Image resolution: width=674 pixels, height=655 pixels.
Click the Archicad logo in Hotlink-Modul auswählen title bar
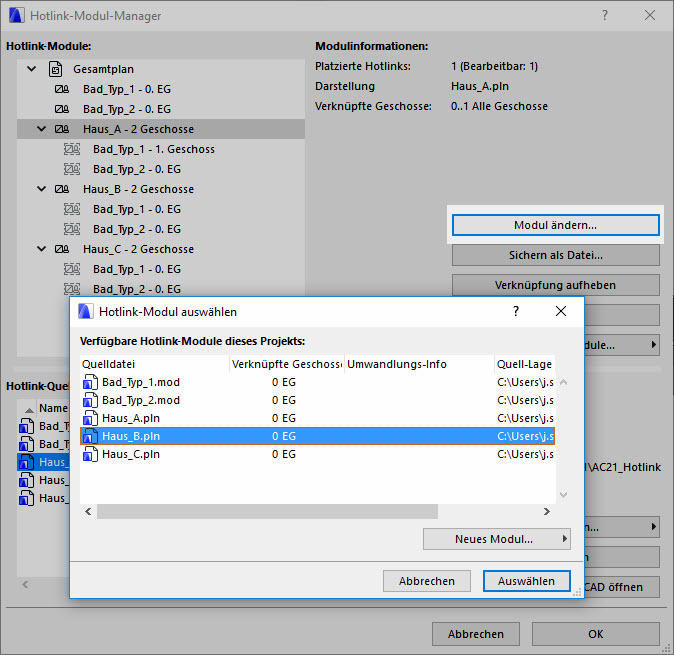(x=86, y=311)
